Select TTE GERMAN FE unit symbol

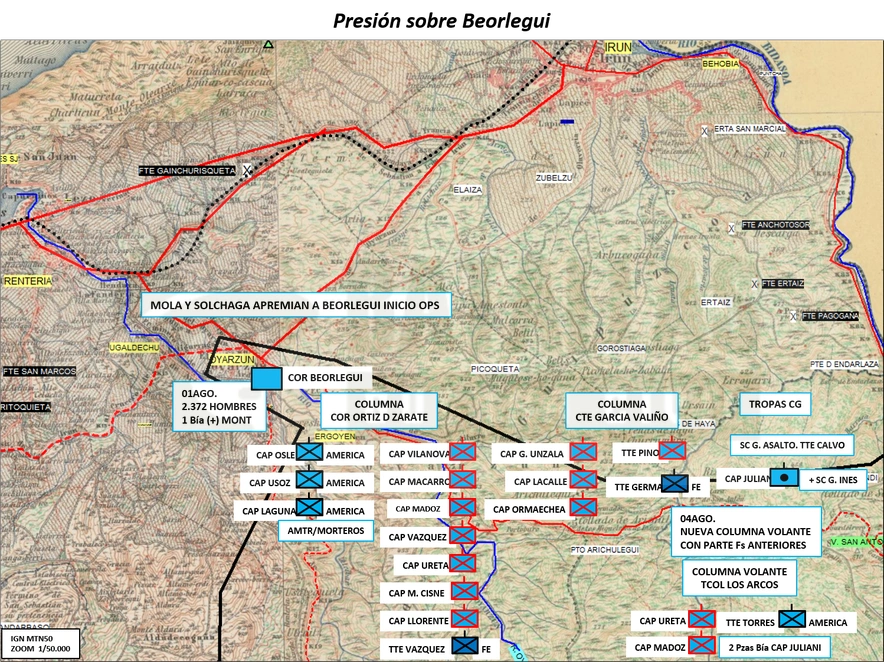tap(675, 483)
